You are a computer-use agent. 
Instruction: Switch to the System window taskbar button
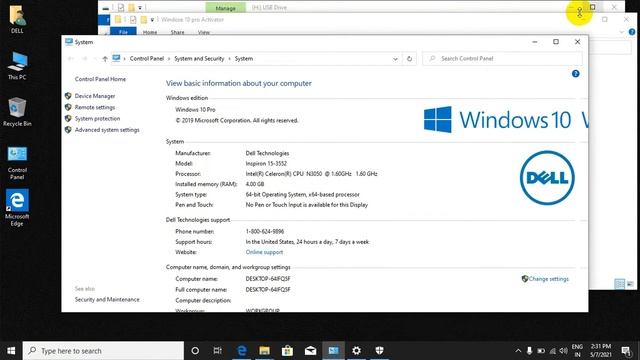(333, 351)
